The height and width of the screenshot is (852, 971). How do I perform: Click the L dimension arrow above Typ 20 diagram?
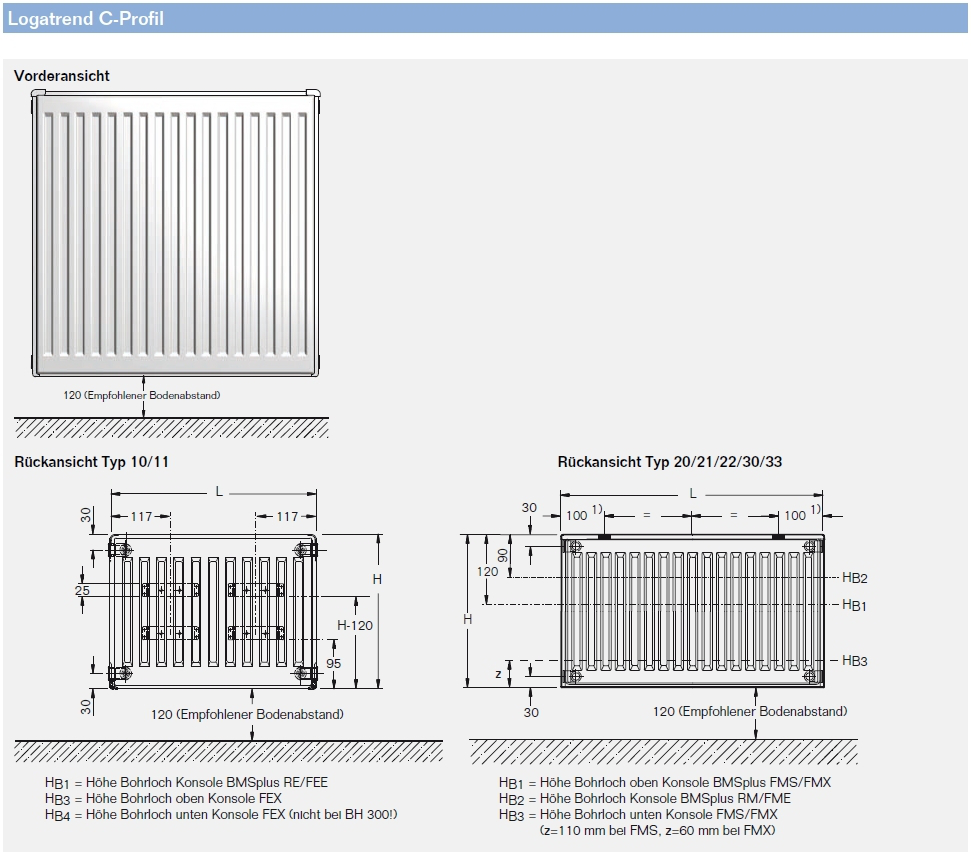tap(693, 492)
